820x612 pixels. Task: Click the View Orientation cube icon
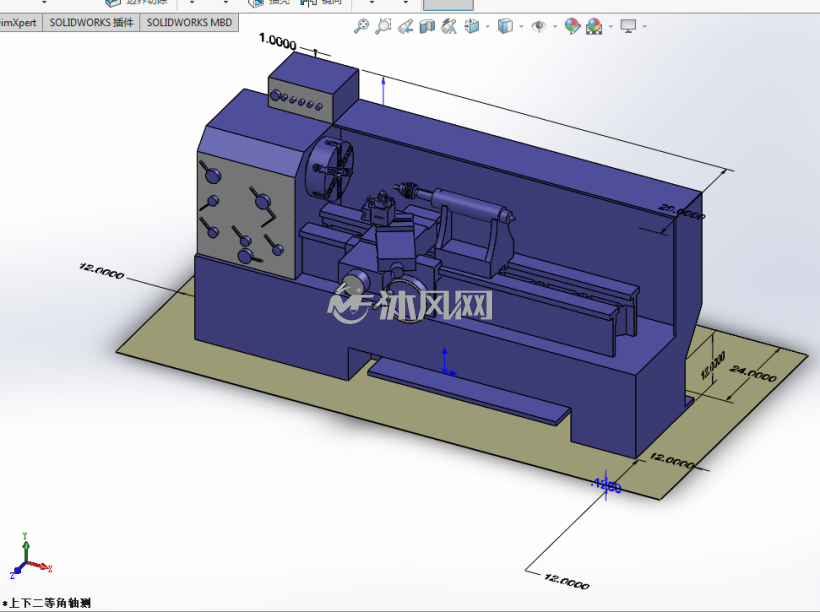coord(472,26)
